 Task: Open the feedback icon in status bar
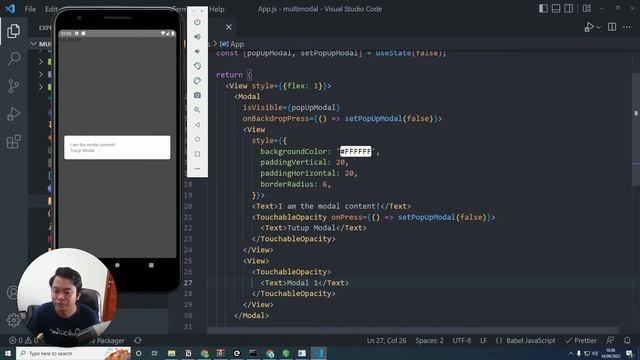pos(610,340)
